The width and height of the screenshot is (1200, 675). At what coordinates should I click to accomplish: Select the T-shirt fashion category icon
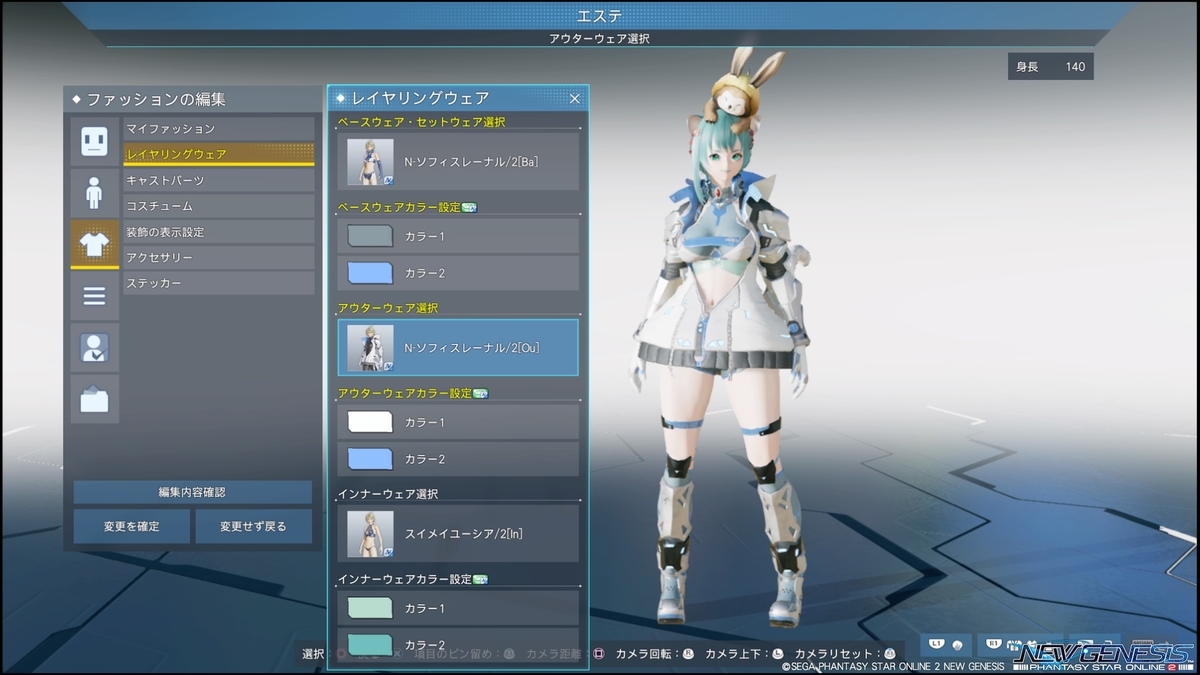pos(95,244)
